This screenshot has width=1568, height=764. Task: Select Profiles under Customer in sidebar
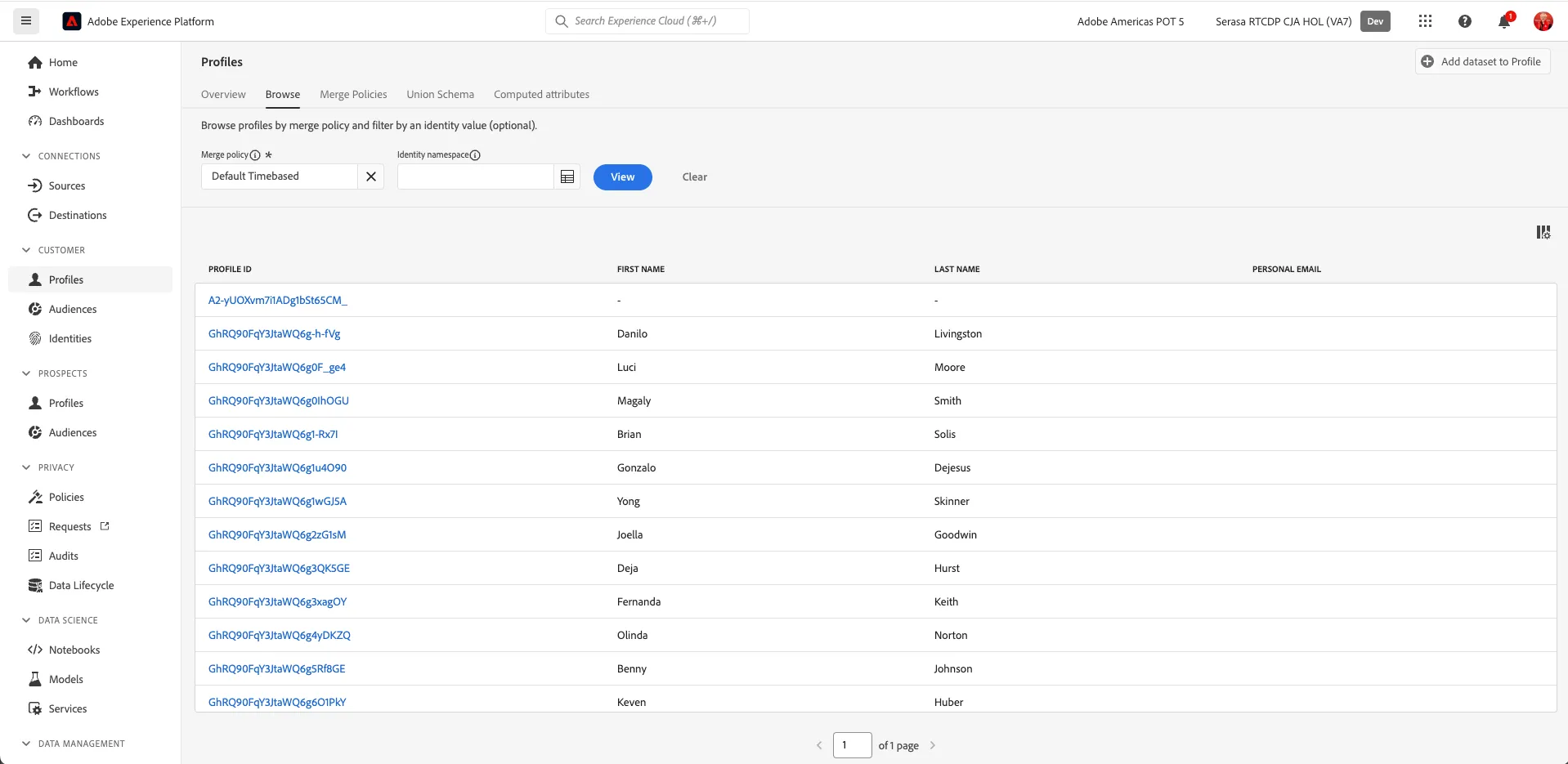(x=90, y=279)
